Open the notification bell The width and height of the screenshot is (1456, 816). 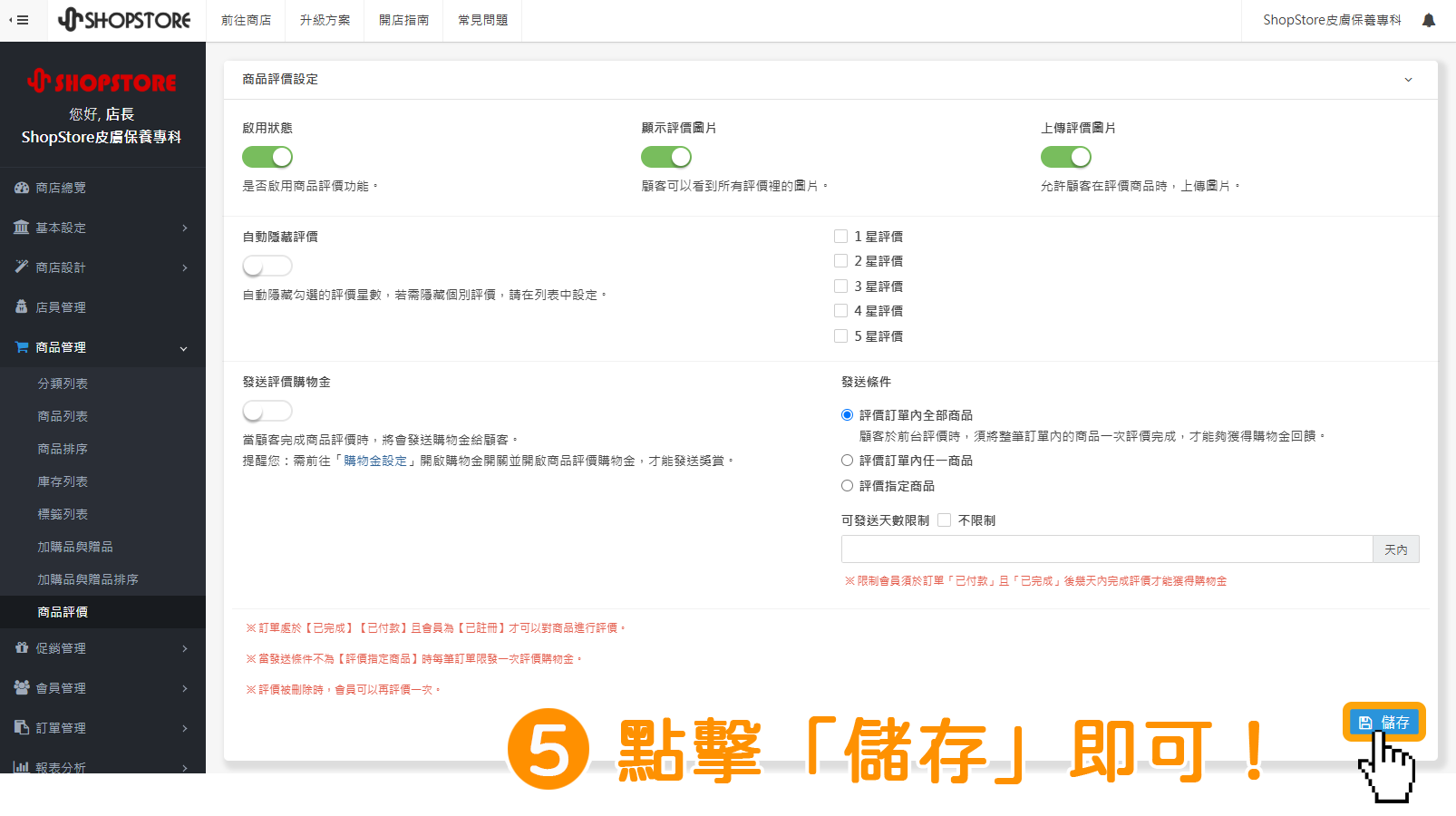coord(1429,20)
